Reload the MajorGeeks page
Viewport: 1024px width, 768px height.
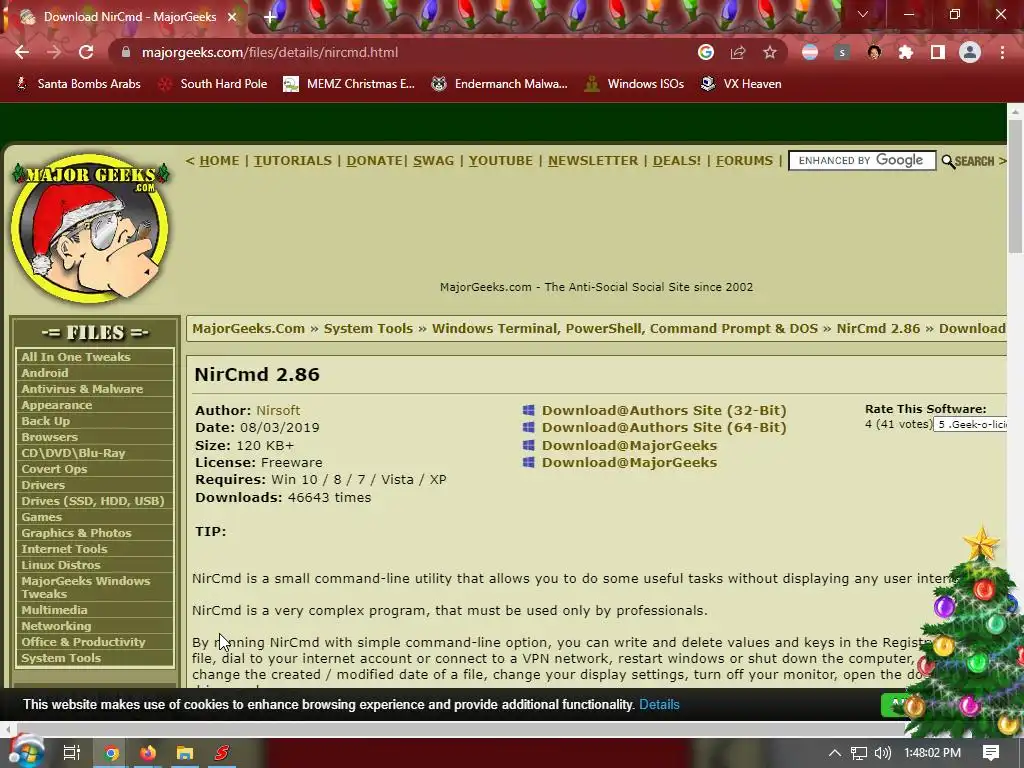click(86, 52)
